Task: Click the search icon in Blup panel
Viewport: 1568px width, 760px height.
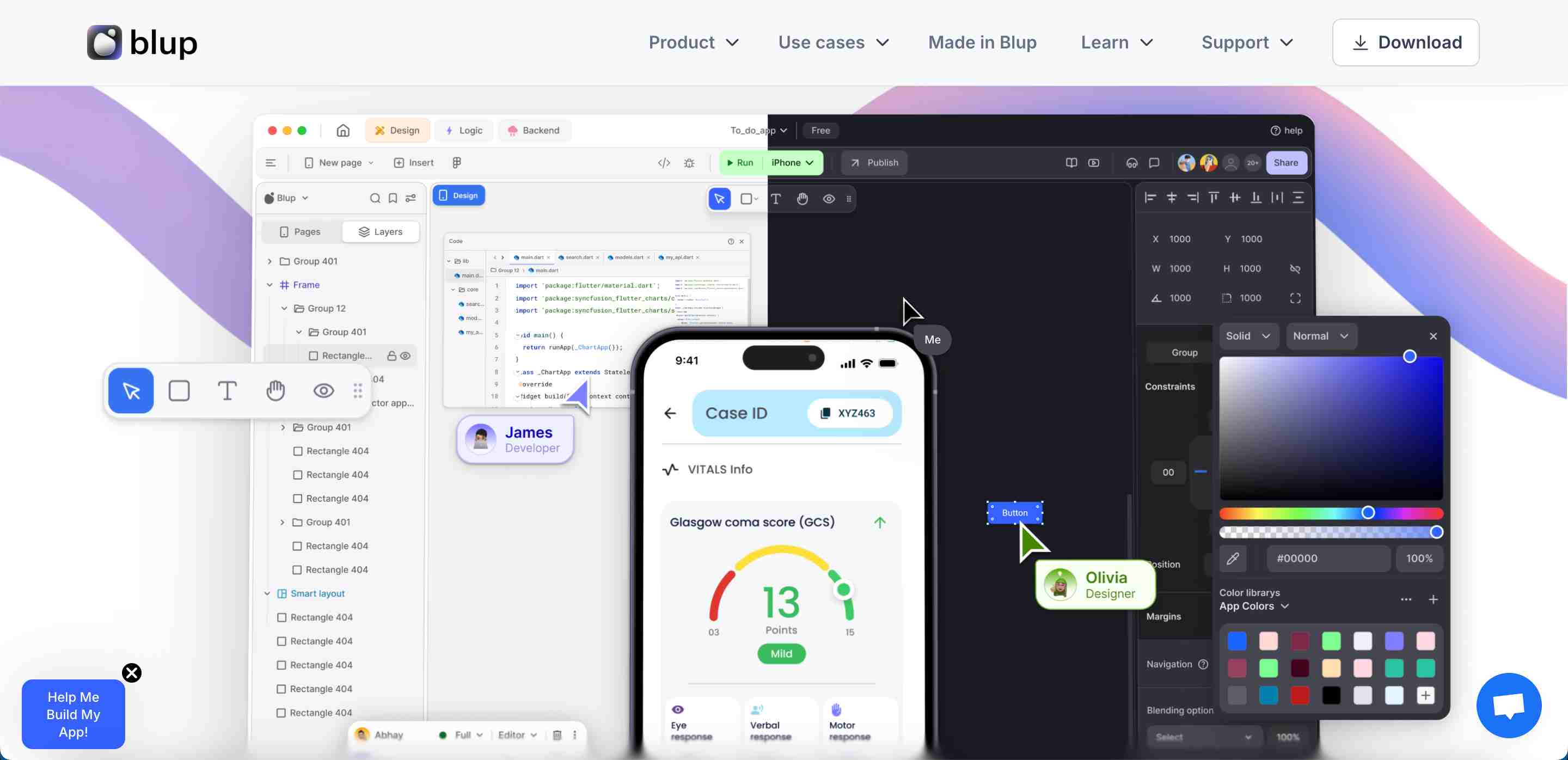Action: click(x=375, y=198)
